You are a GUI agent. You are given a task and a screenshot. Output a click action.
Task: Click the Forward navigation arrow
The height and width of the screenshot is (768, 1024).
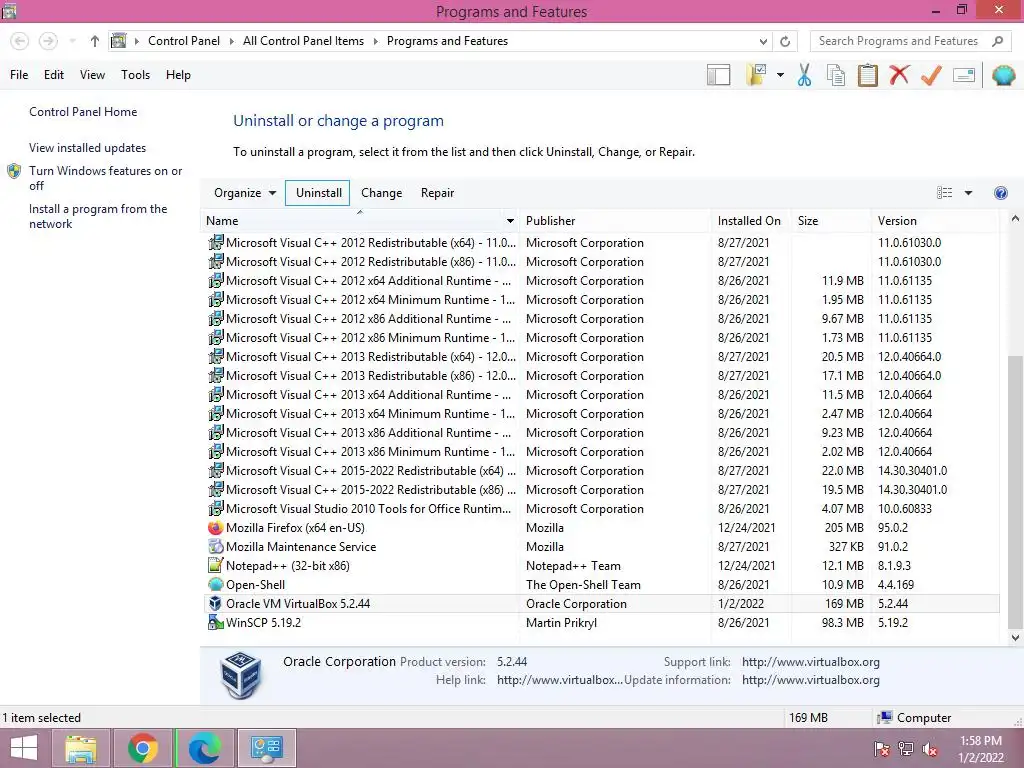click(48, 41)
